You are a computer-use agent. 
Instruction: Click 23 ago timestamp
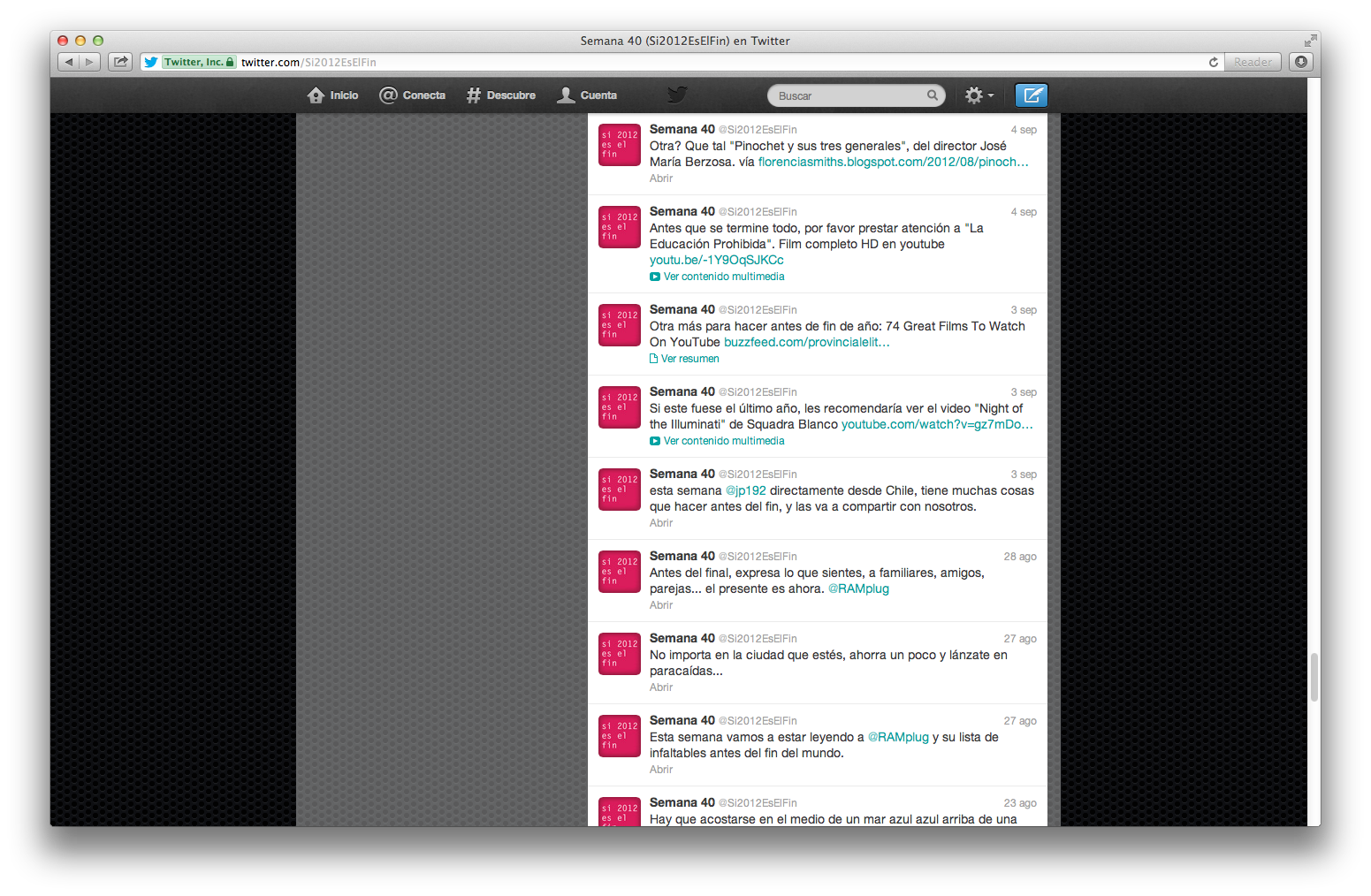click(1020, 803)
